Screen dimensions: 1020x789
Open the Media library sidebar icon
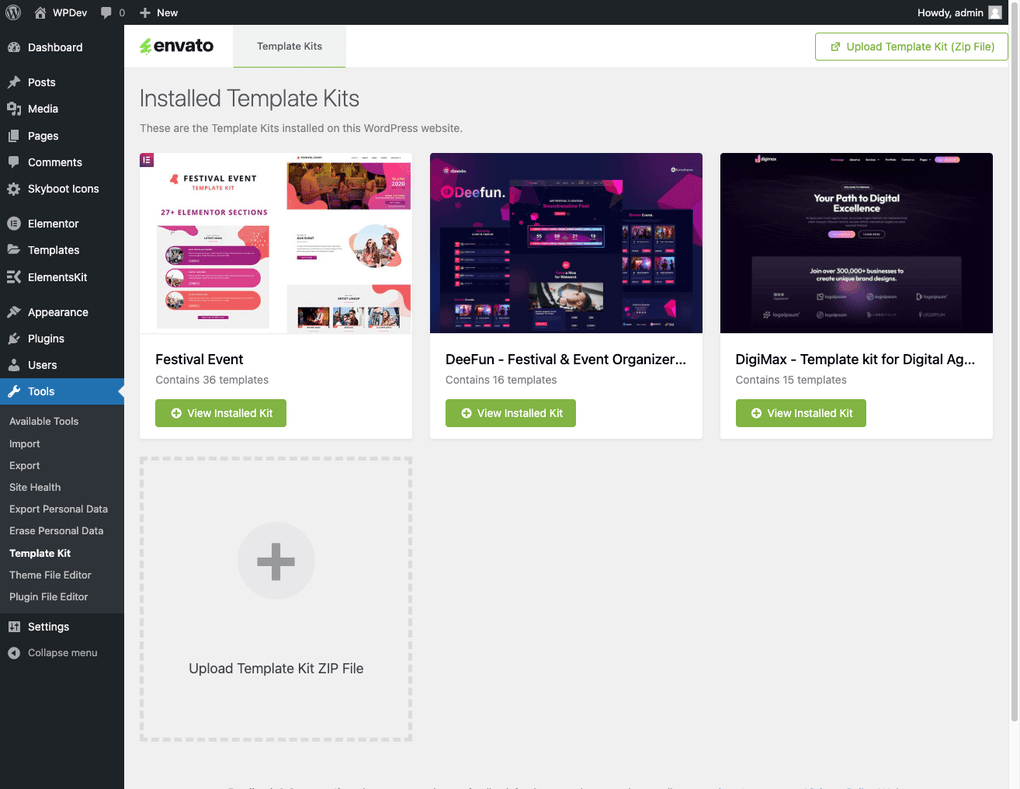point(16,108)
